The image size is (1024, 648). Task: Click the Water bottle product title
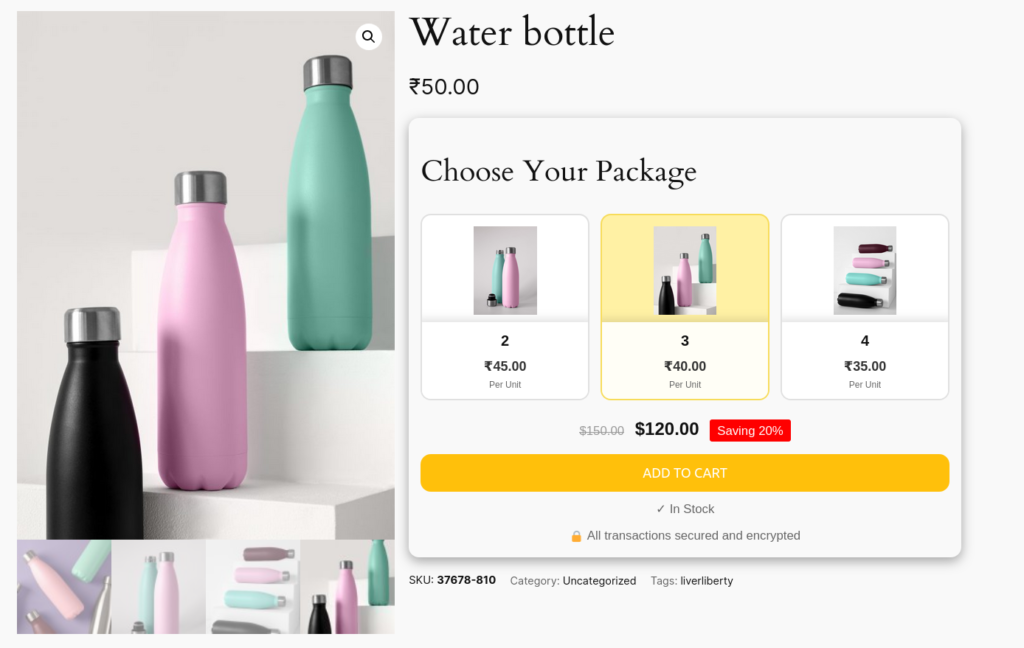coord(512,33)
